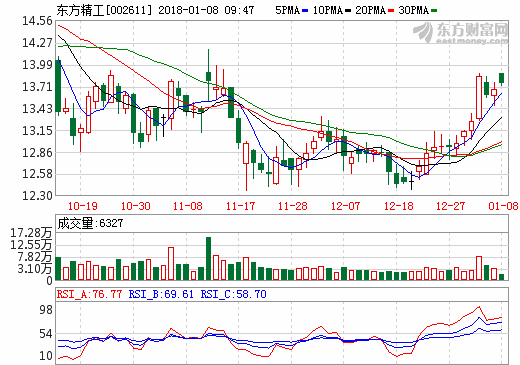The image size is (520, 365).
Task: Click the 10-30 date label
Action: pos(136,206)
